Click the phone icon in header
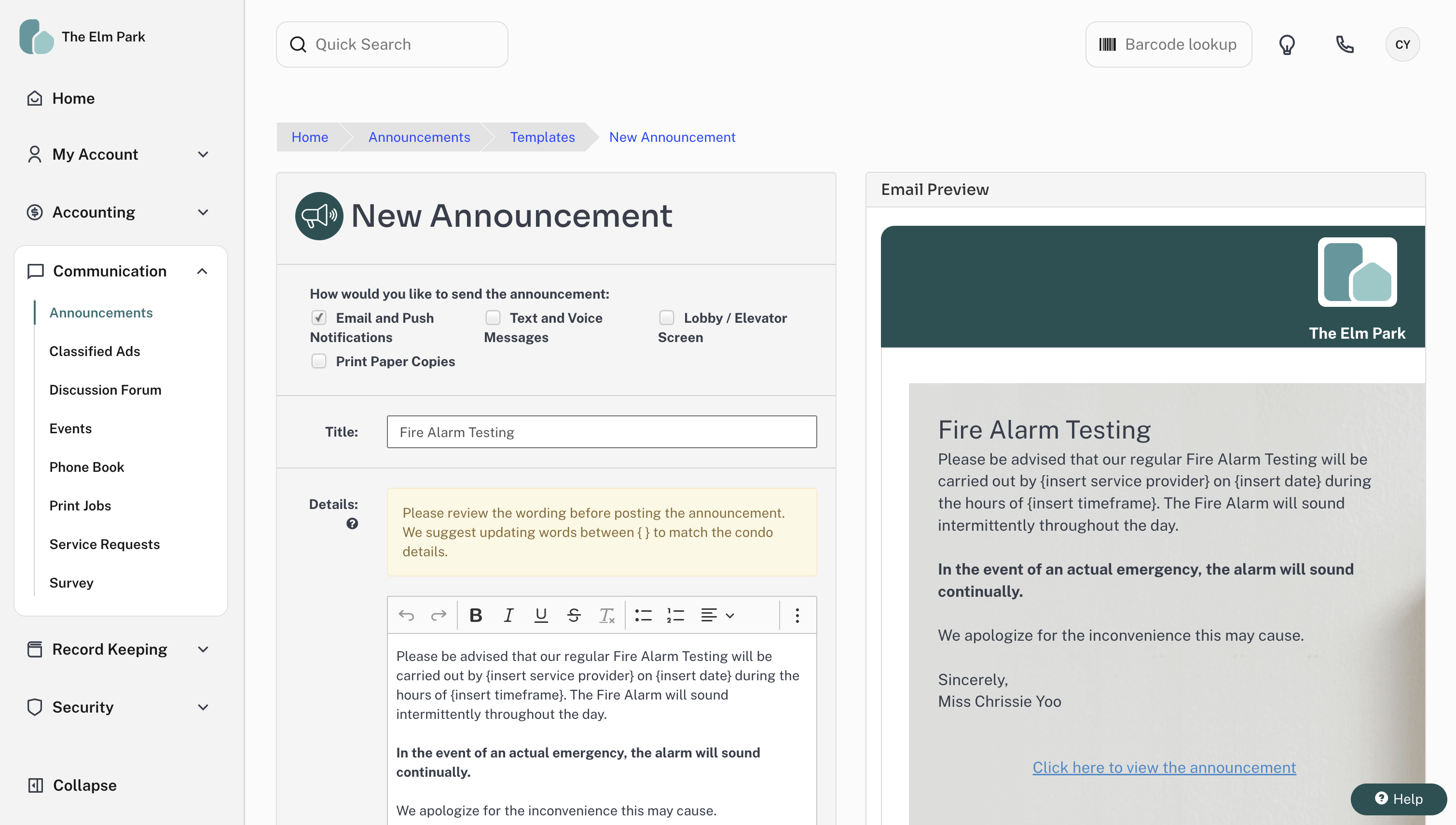1456x825 pixels. pos(1345,44)
